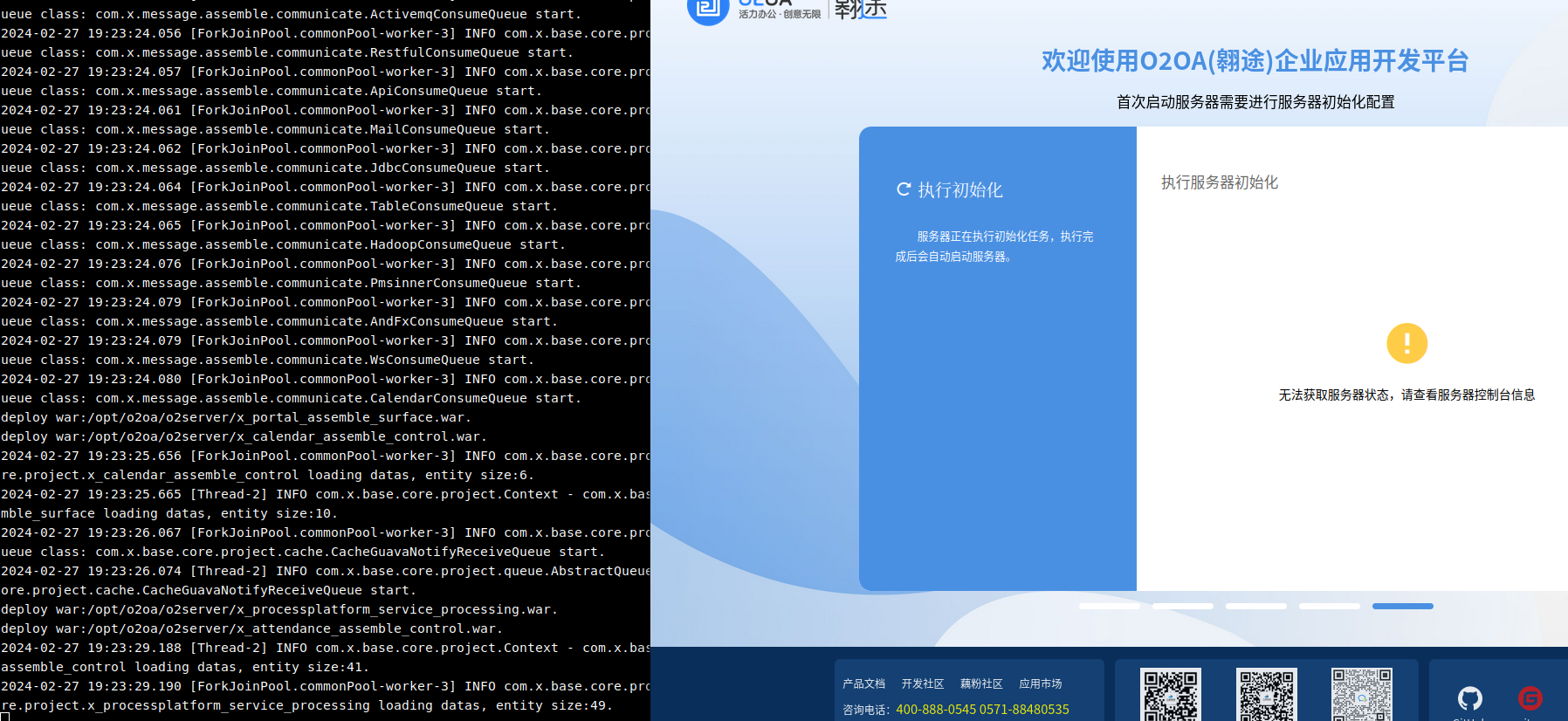Click terminal line with entity size:6
This screenshot has height=721, width=1568.
coord(267,475)
